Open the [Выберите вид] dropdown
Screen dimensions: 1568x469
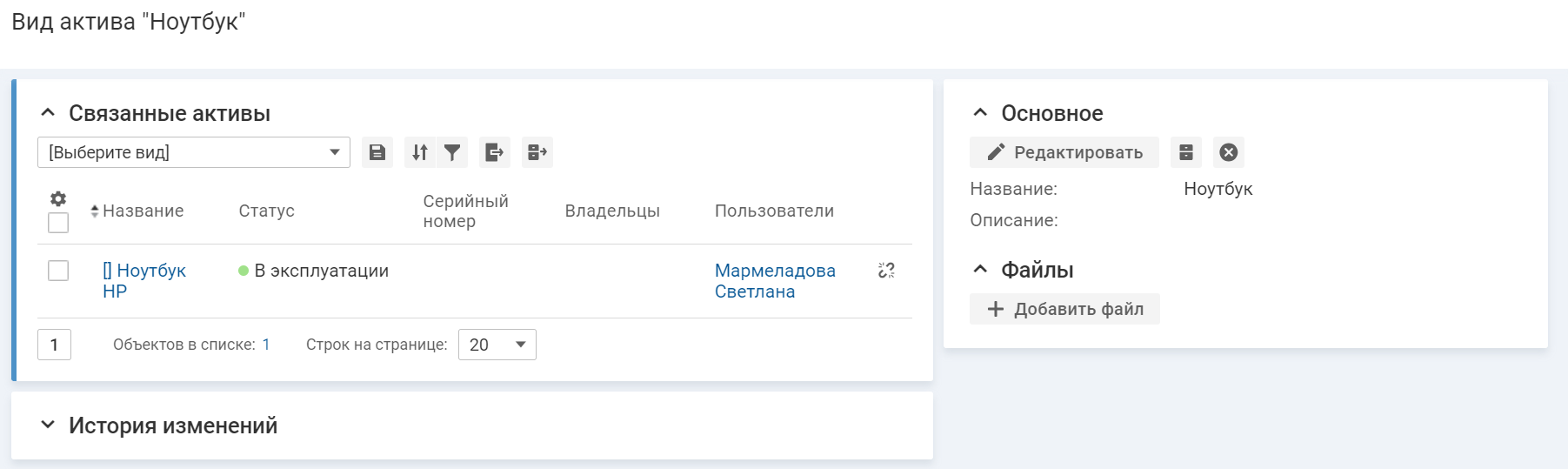pos(193,152)
